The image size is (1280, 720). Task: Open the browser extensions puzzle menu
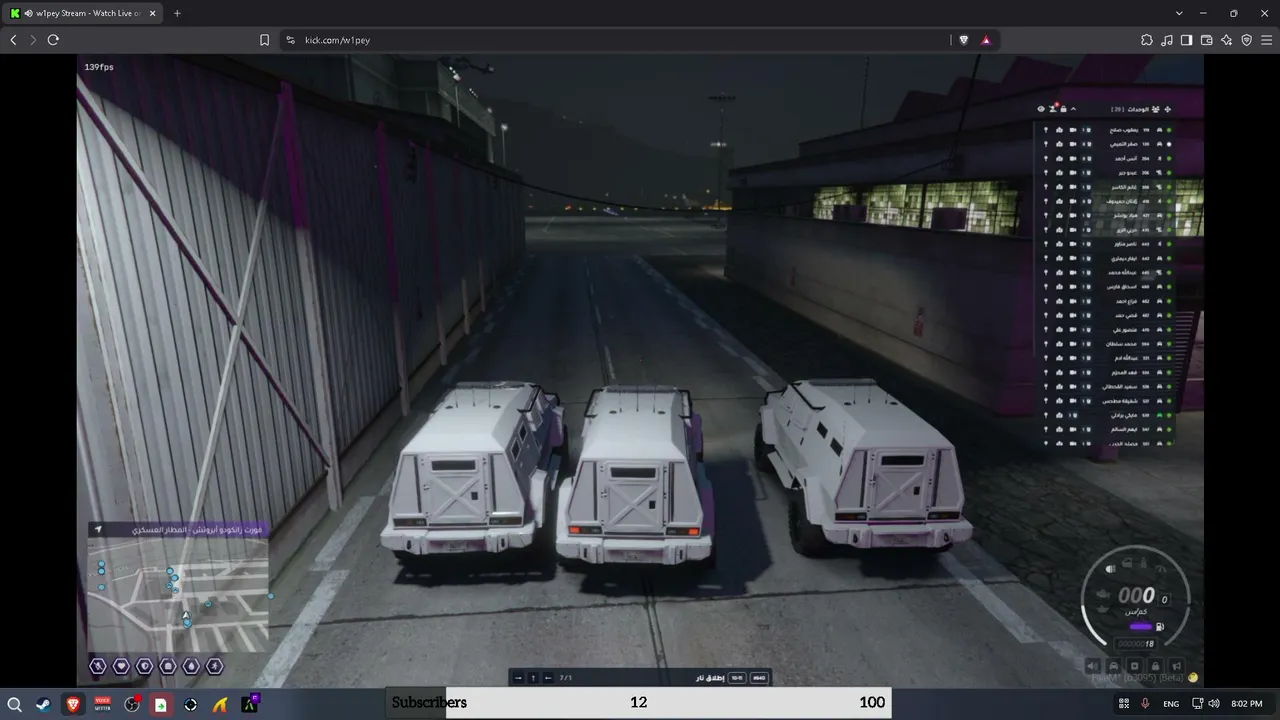click(1146, 40)
